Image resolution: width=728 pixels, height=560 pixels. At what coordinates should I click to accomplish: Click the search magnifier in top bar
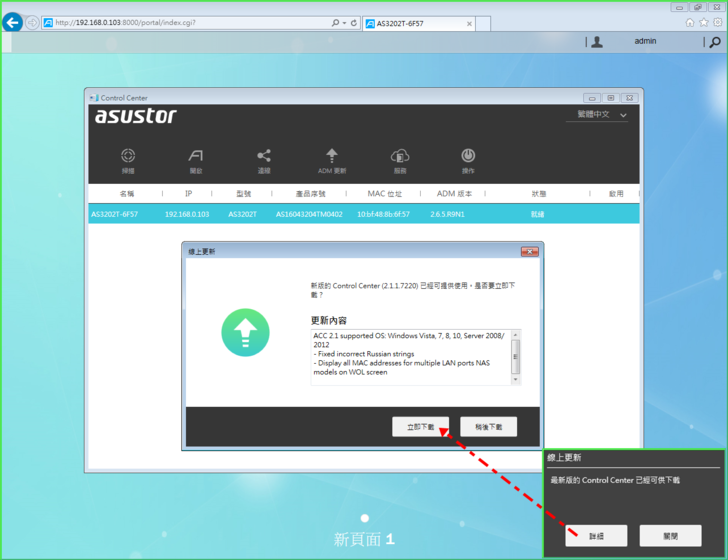[x=714, y=42]
